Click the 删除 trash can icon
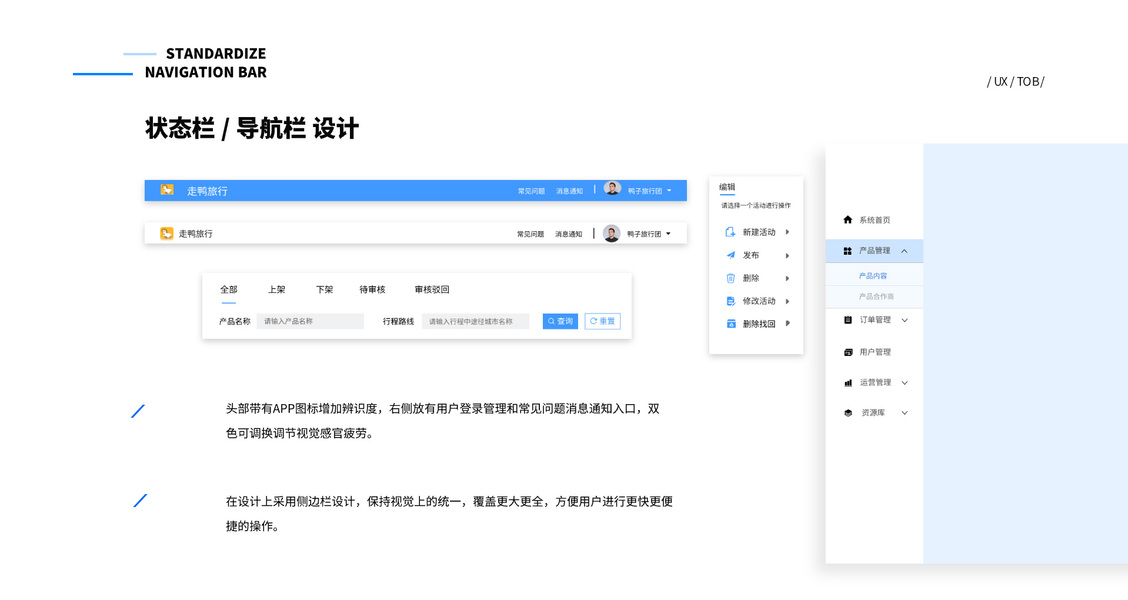The image size is (1128, 600). (x=730, y=278)
